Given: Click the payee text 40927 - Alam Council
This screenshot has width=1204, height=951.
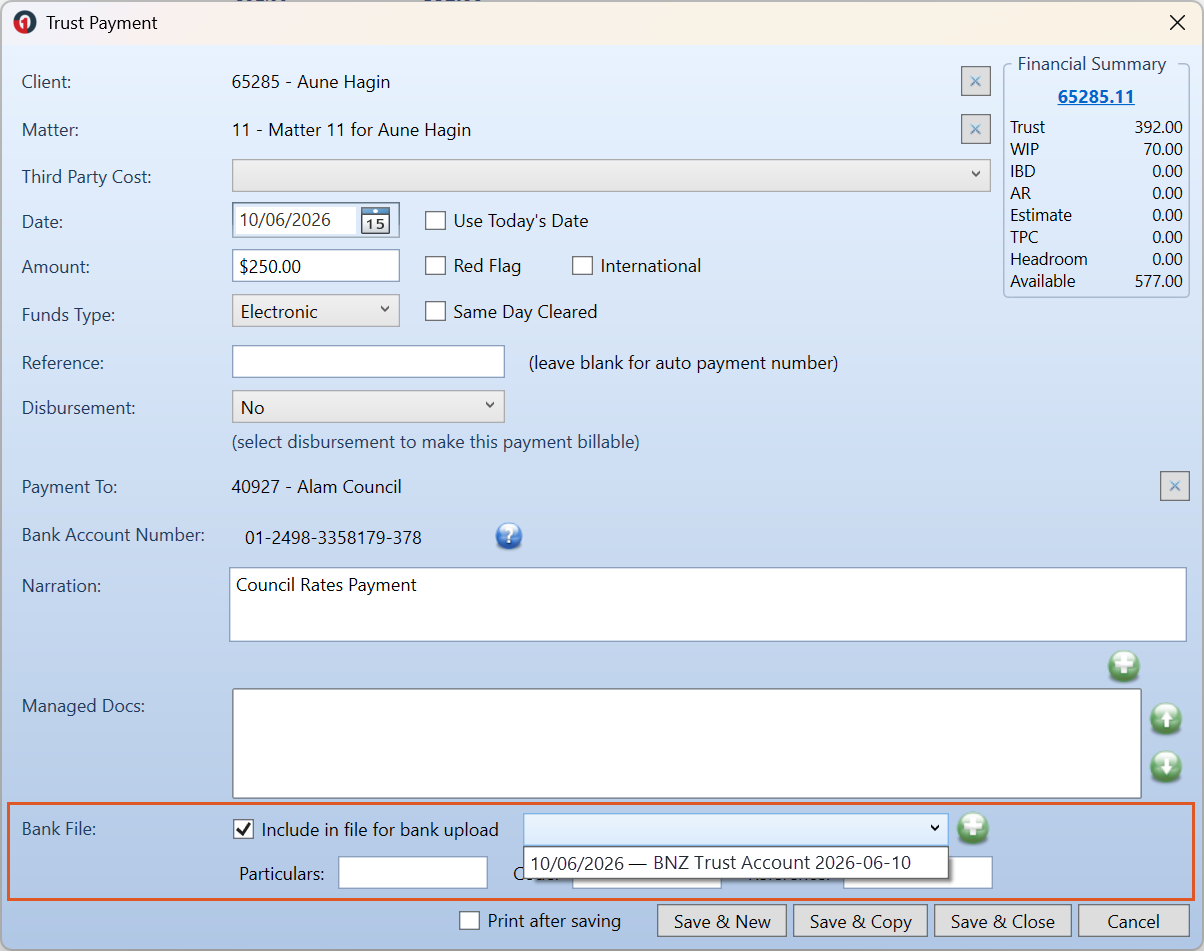Looking at the screenshot, I should [x=317, y=487].
